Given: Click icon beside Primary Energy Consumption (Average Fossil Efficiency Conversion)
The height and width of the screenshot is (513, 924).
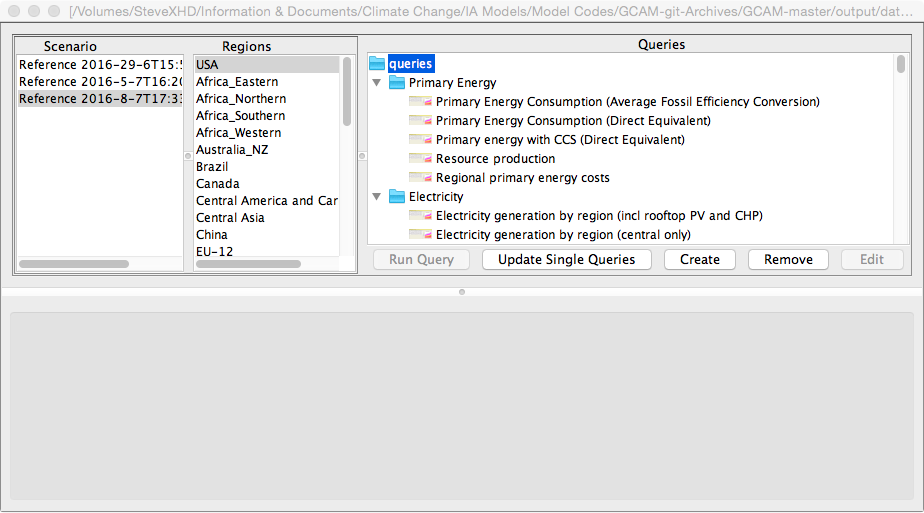Looking at the screenshot, I should coord(420,102).
